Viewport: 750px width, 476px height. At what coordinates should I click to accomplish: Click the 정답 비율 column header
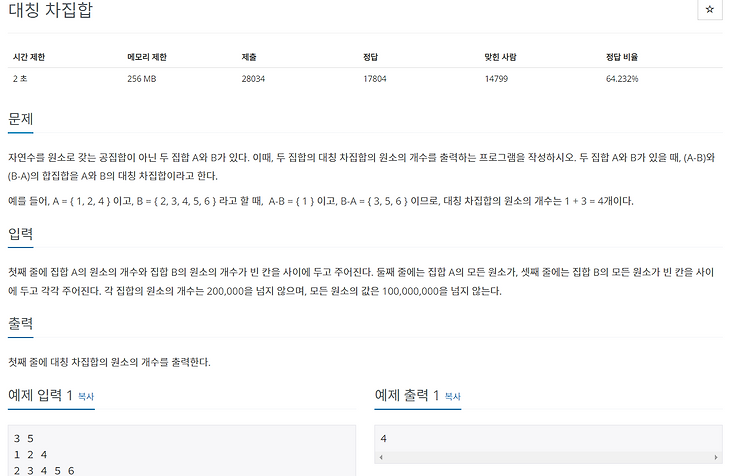[622, 57]
